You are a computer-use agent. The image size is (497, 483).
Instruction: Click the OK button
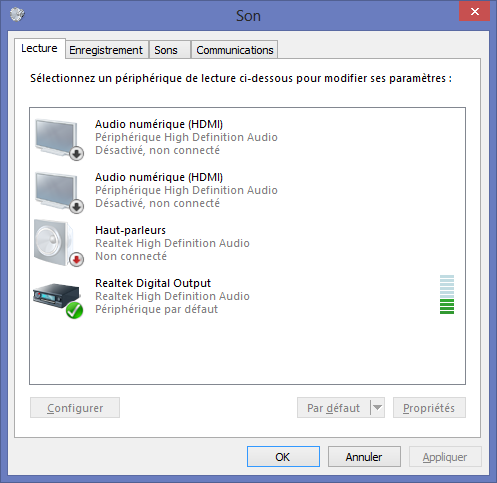(283, 457)
